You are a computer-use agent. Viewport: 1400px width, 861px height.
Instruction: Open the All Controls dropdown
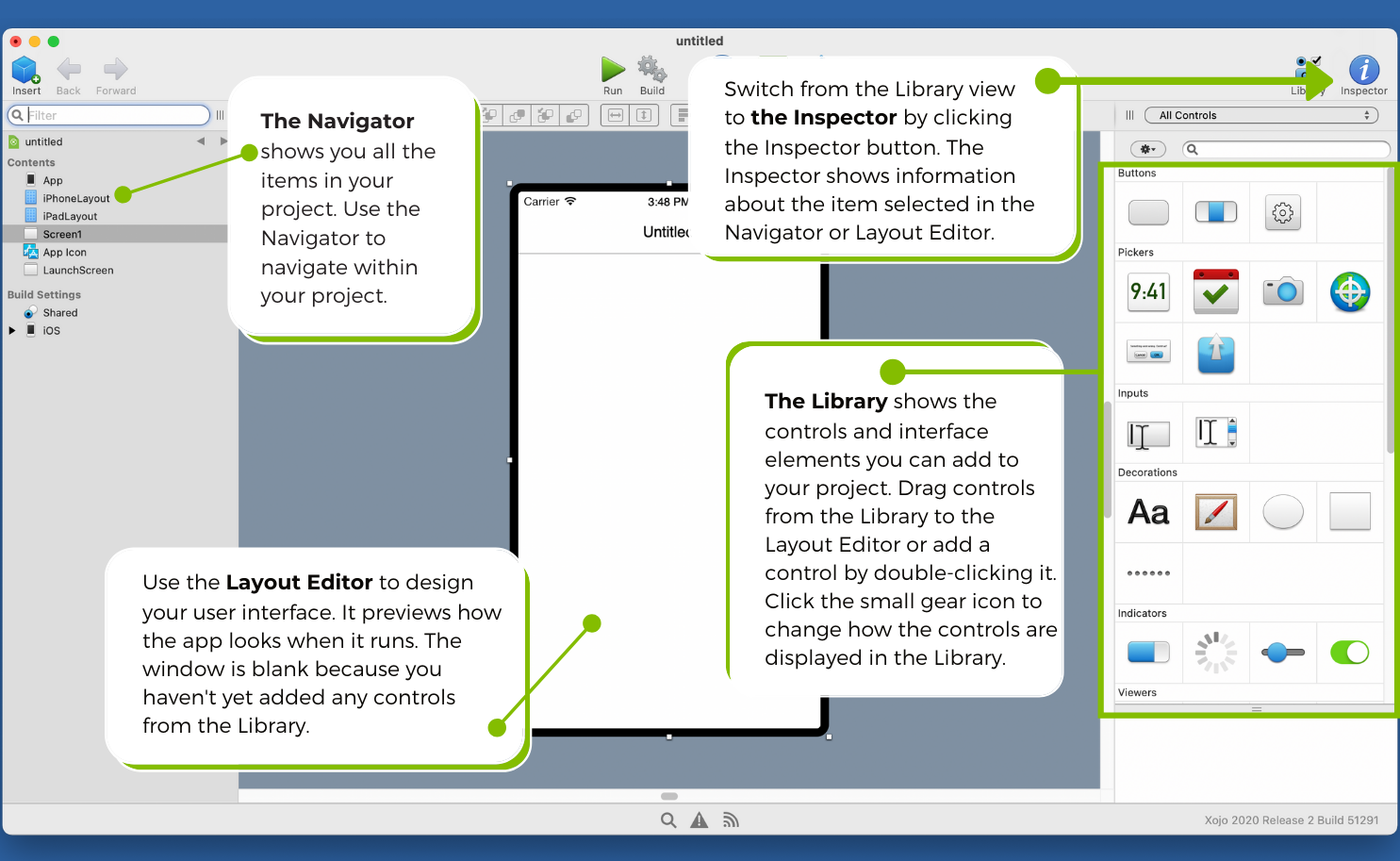[1260, 115]
